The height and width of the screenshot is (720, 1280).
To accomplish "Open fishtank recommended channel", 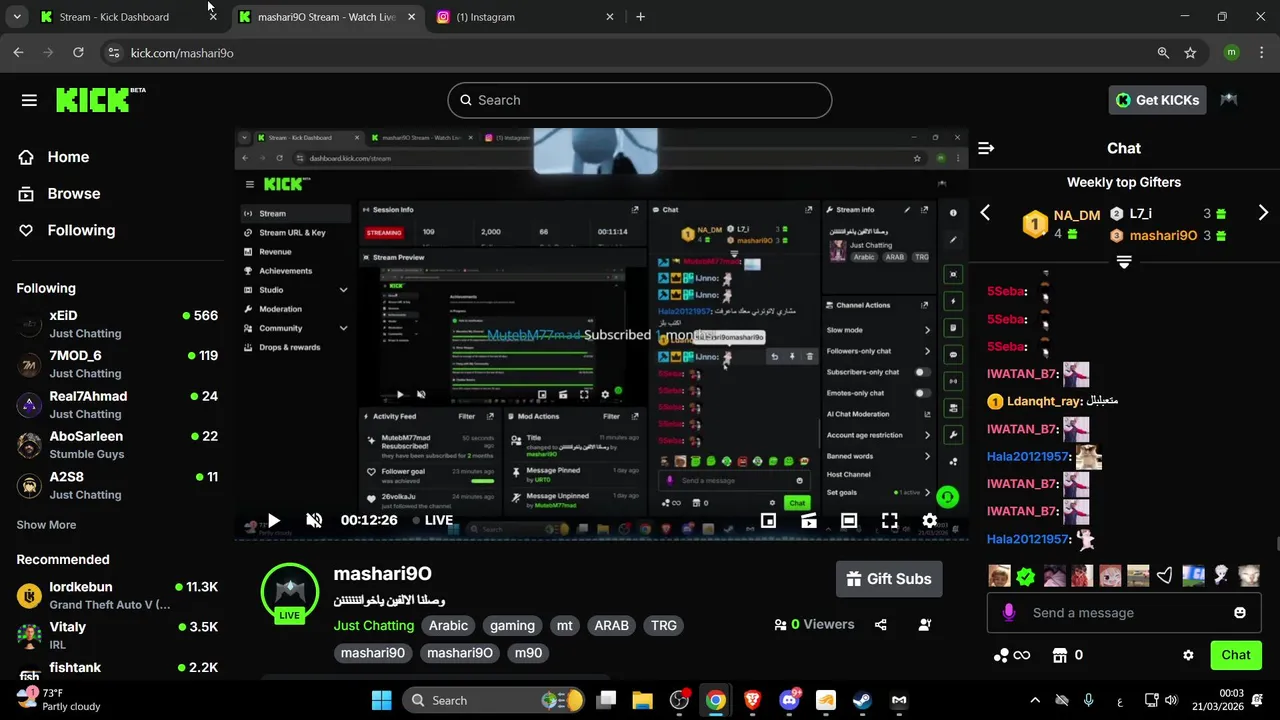I will click(x=118, y=672).
